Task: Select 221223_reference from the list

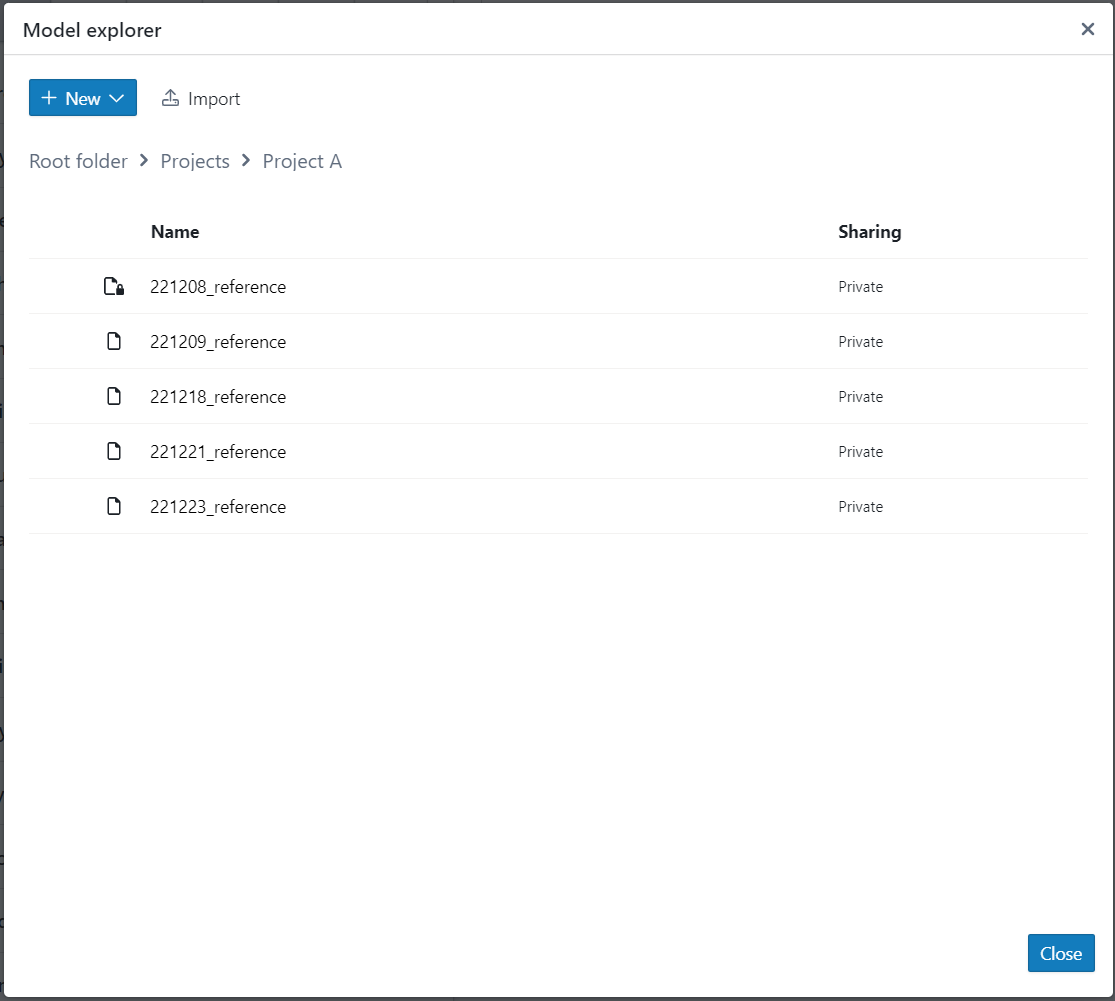Action: coord(218,507)
